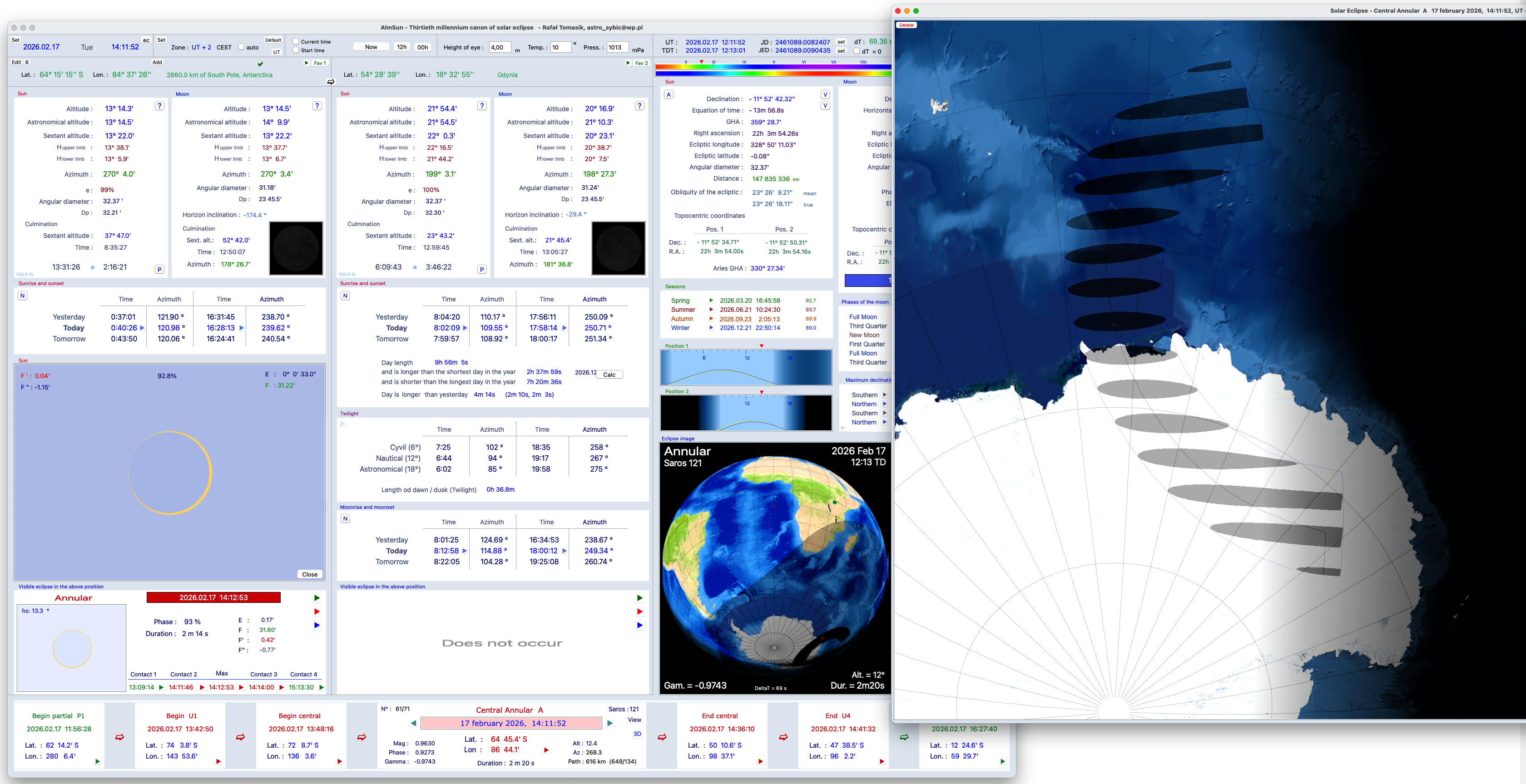
Task: Click red arrow between Begin partial P1 and Begin U1
Action: coord(119,737)
